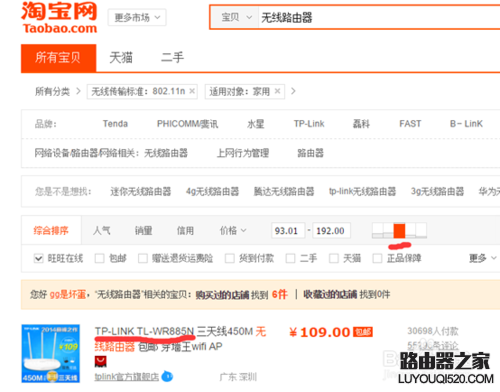
Task: Open the 更多市场 dropdown
Action: click(x=137, y=17)
